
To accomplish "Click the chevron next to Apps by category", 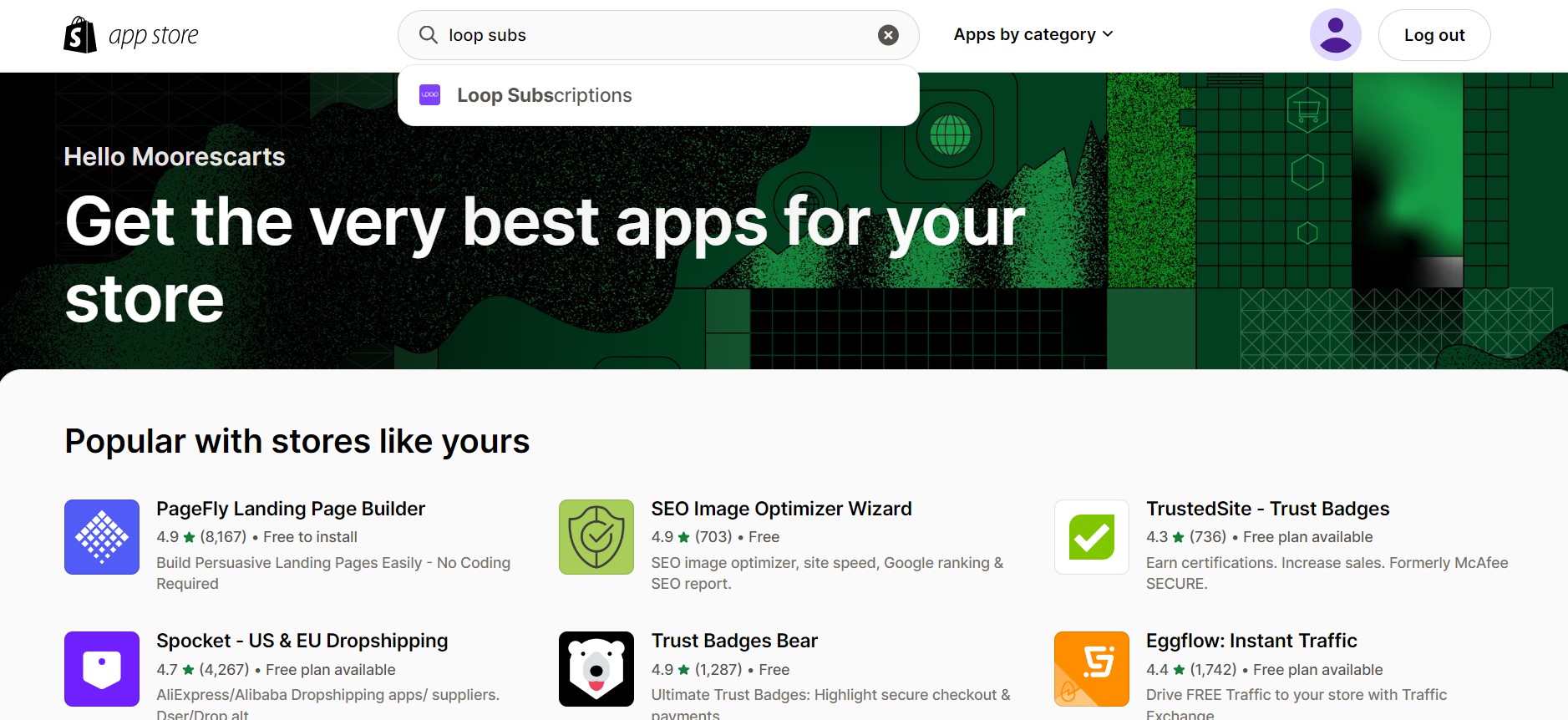I will point(1108,34).
